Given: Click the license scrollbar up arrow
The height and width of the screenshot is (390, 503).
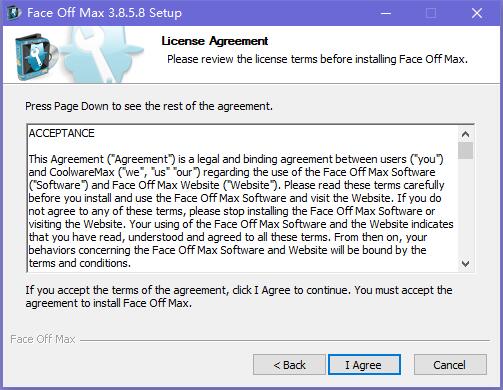Looking at the screenshot, I should 465,134.
